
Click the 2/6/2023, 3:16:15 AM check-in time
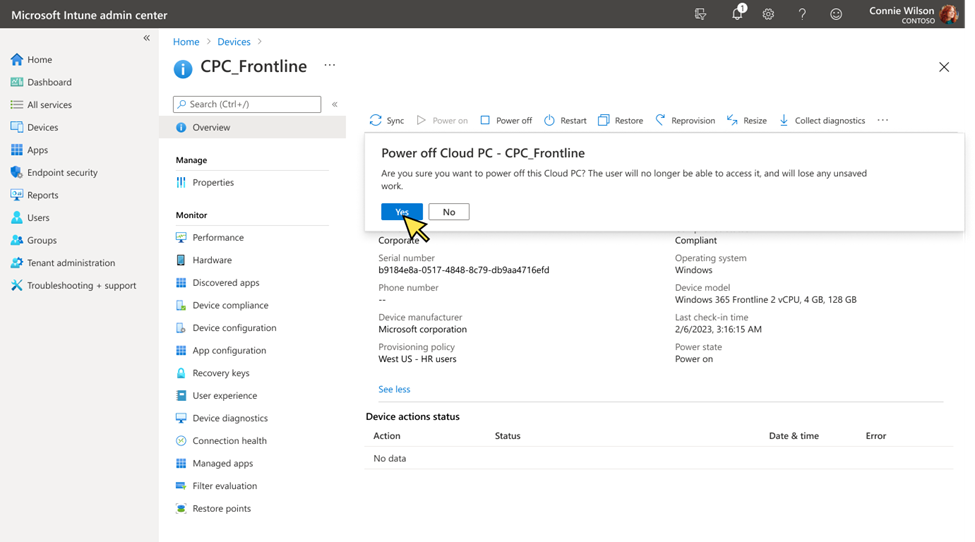[x=718, y=329]
